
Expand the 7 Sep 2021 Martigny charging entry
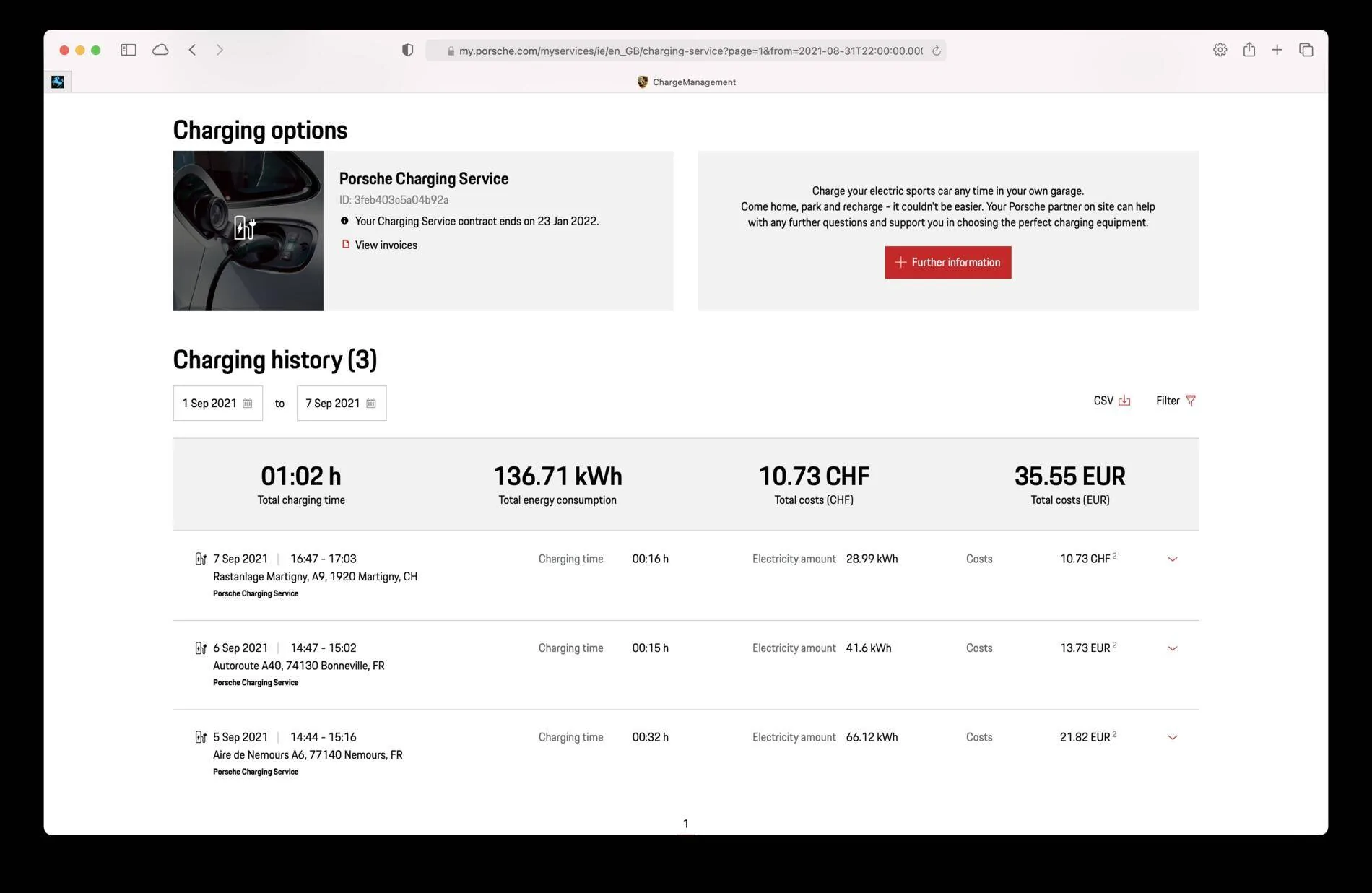[x=1173, y=559]
